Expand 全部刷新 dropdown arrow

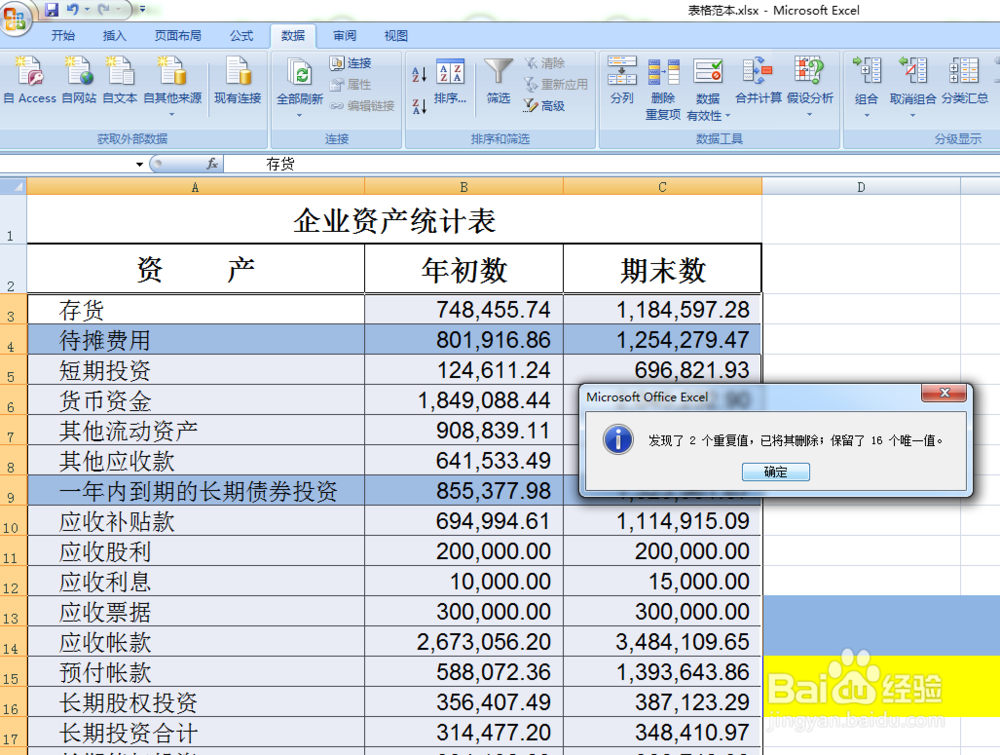point(299,115)
